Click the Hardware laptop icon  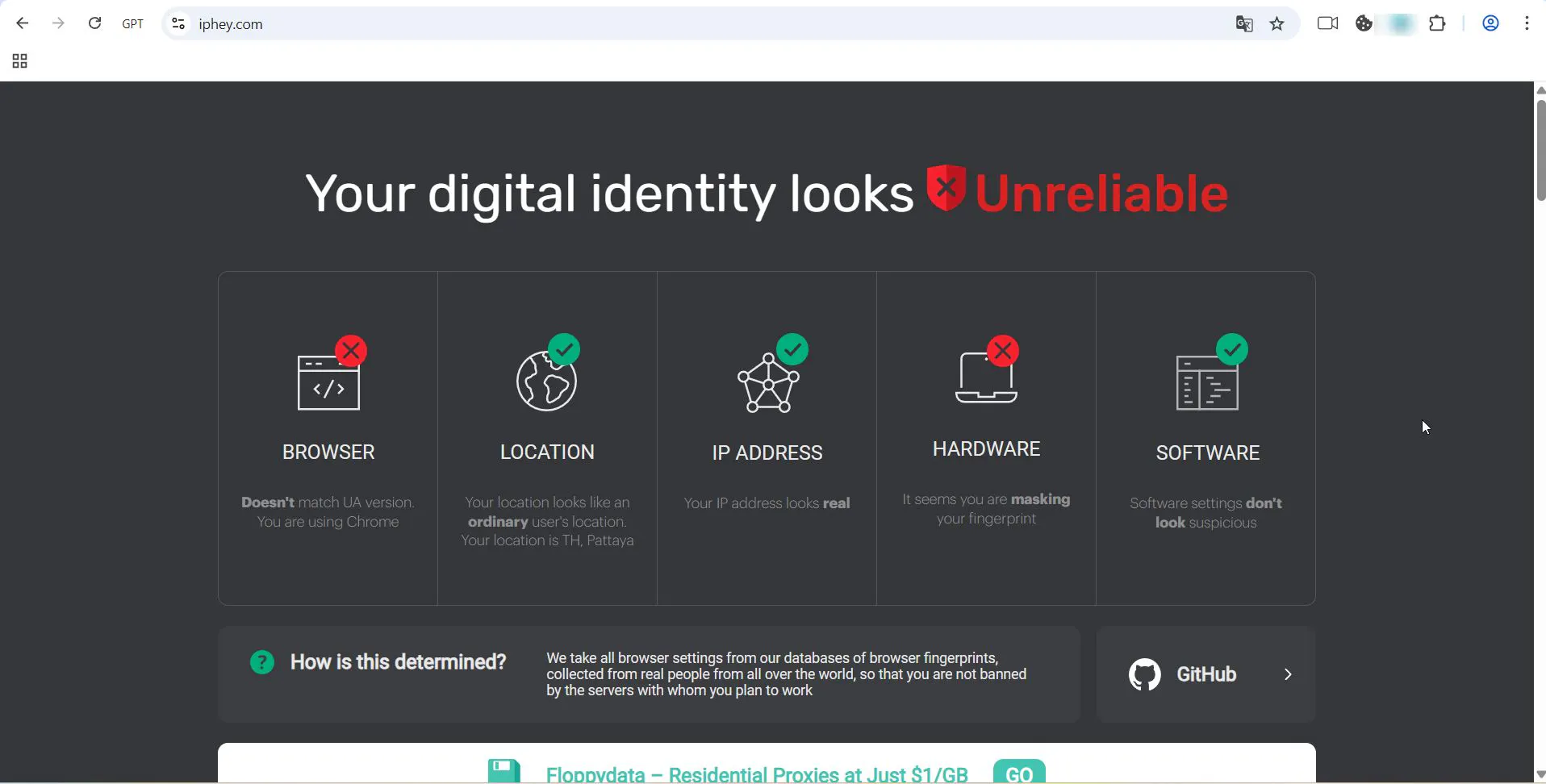(986, 377)
